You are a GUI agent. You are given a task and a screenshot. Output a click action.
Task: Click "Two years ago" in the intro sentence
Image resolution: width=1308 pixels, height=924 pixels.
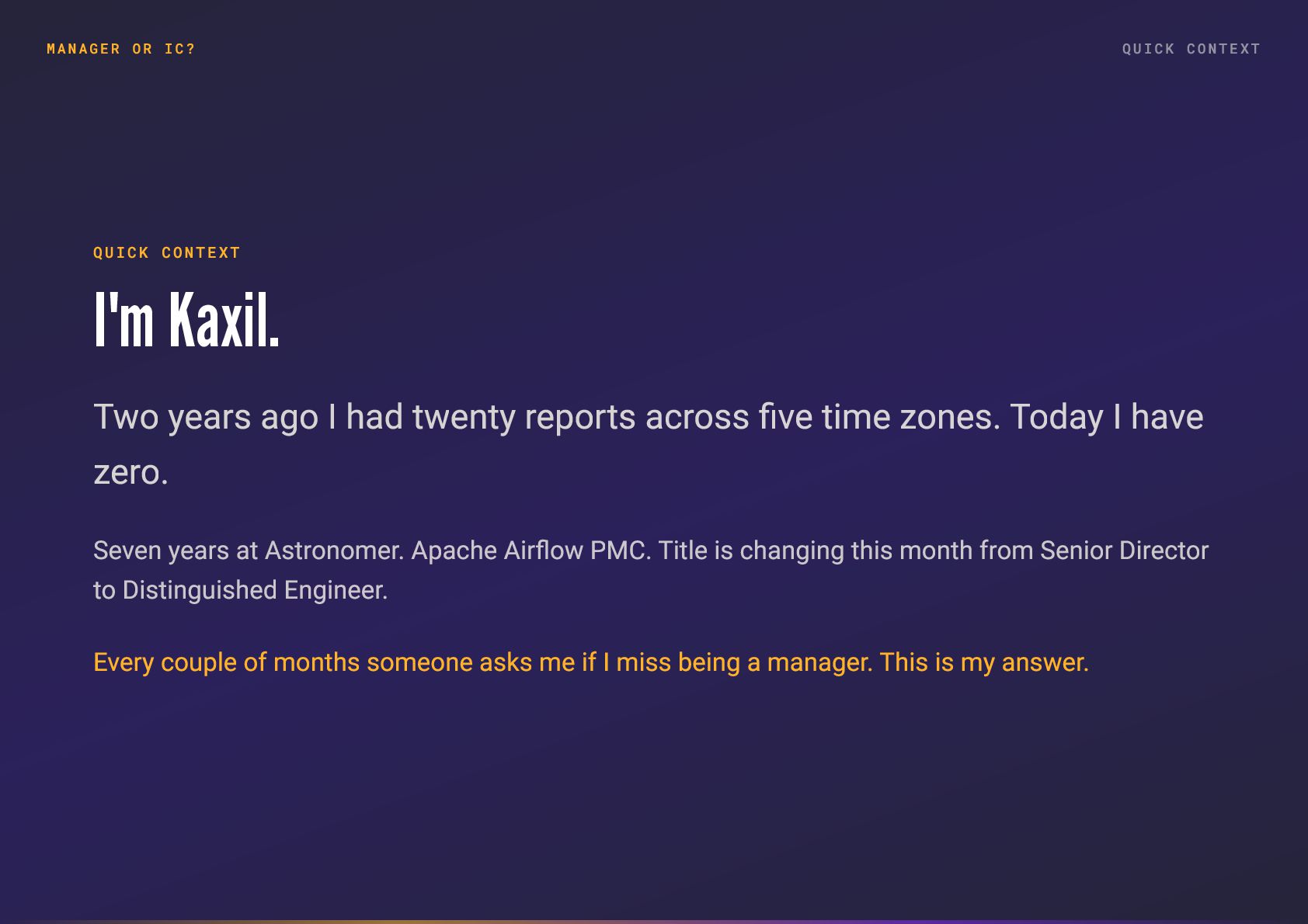206,417
